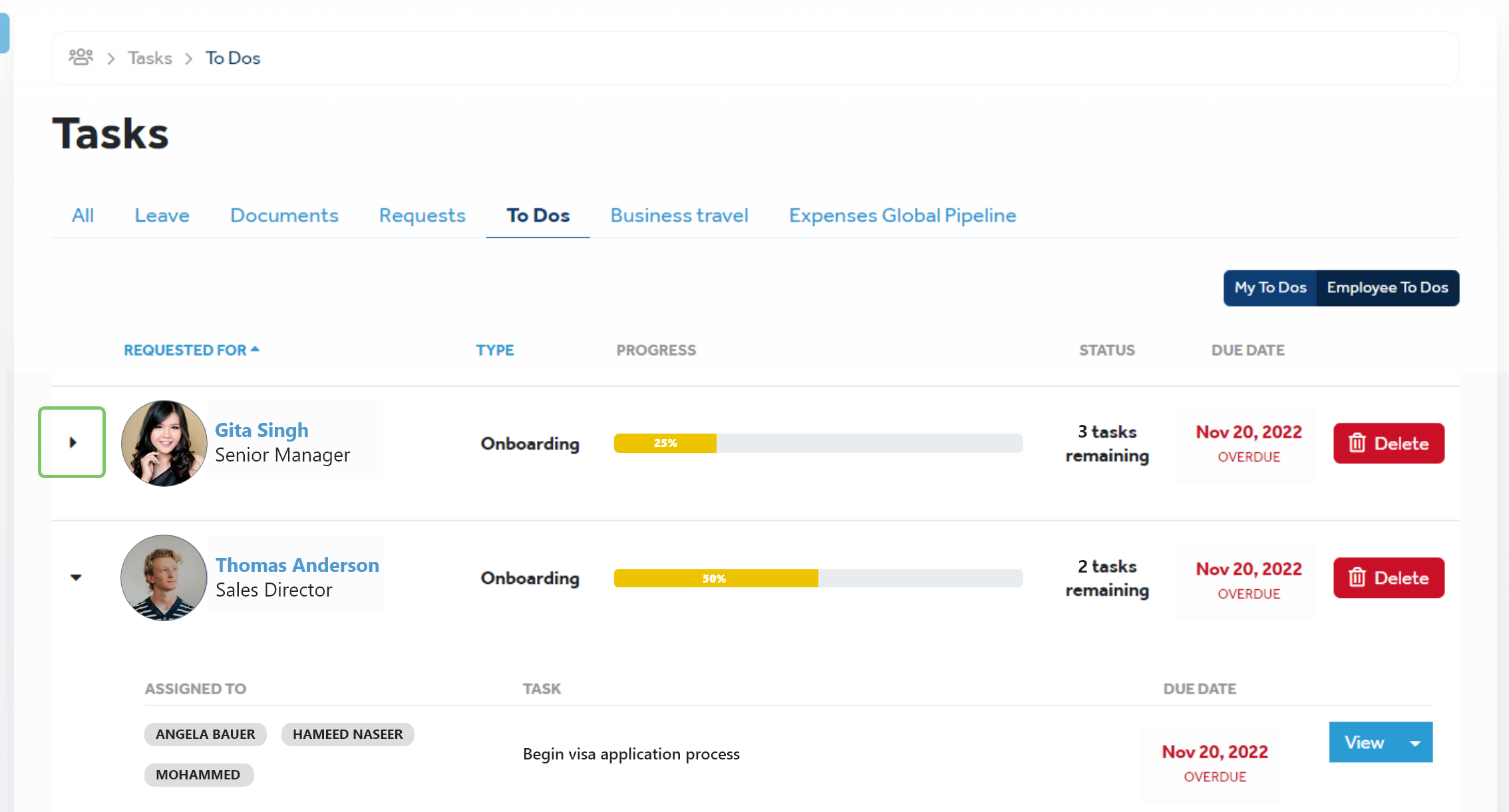Image resolution: width=1509 pixels, height=812 pixels.
Task: Delete Gita Singh's onboarding to-do
Action: 1388,443
